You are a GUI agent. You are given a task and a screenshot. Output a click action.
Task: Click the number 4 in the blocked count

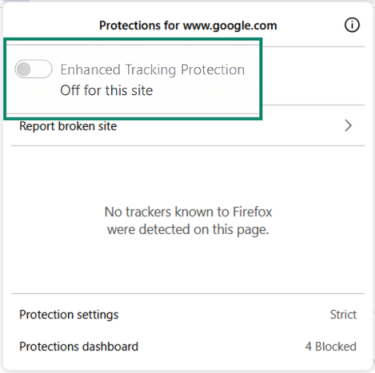click(x=308, y=346)
